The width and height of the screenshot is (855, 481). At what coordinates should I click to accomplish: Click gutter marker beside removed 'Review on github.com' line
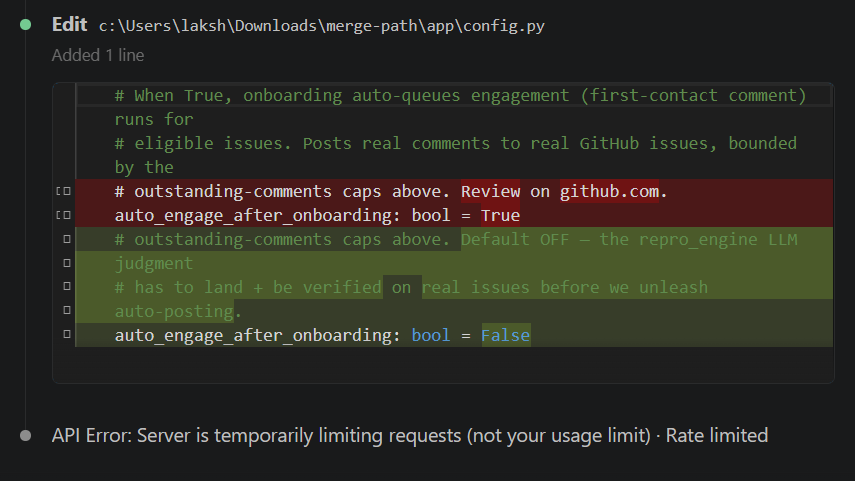tap(64, 191)
